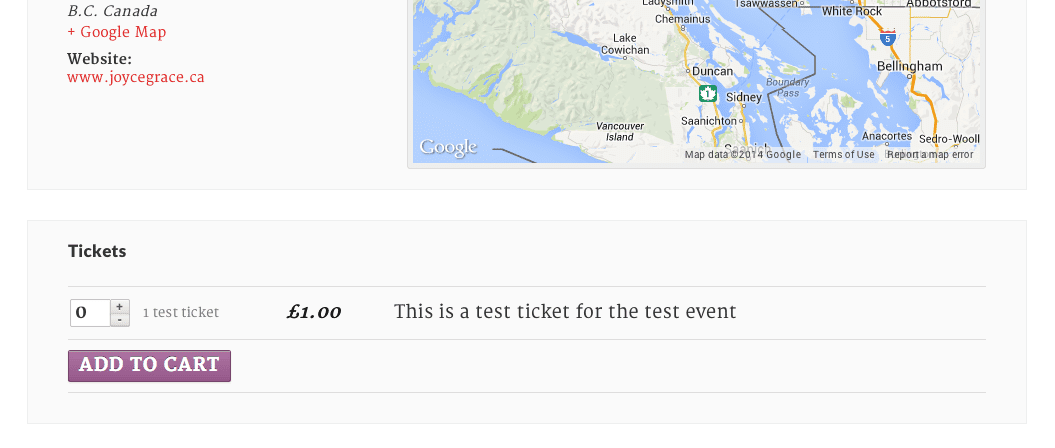This screenshot has height=448, width=1055.
Task: Decrease ticket quantity with the minus button
Action: point(120,320)
